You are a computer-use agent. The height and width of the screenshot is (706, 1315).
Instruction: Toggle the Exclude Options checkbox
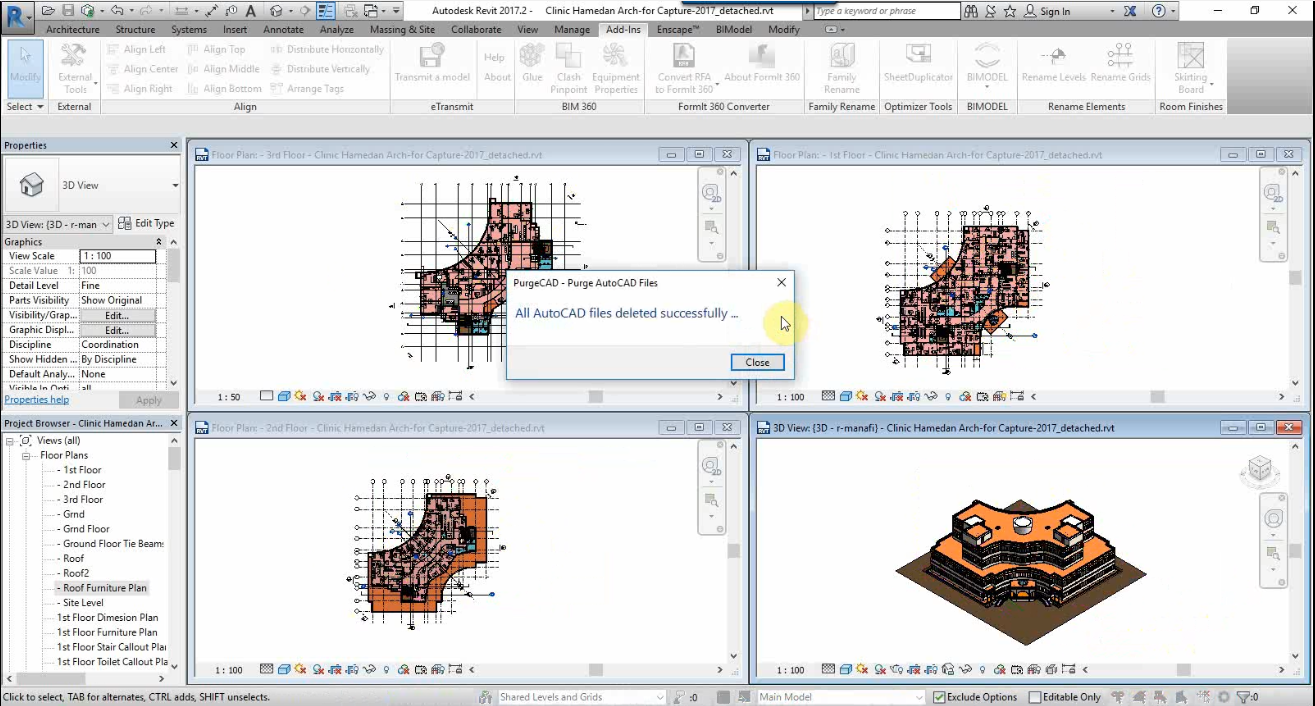pos(939,697)
